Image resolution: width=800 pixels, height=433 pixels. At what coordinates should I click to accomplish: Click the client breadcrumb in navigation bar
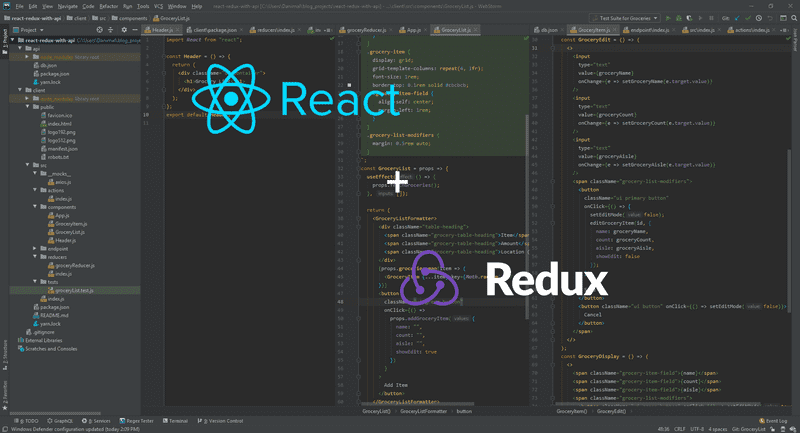[77, 18]
